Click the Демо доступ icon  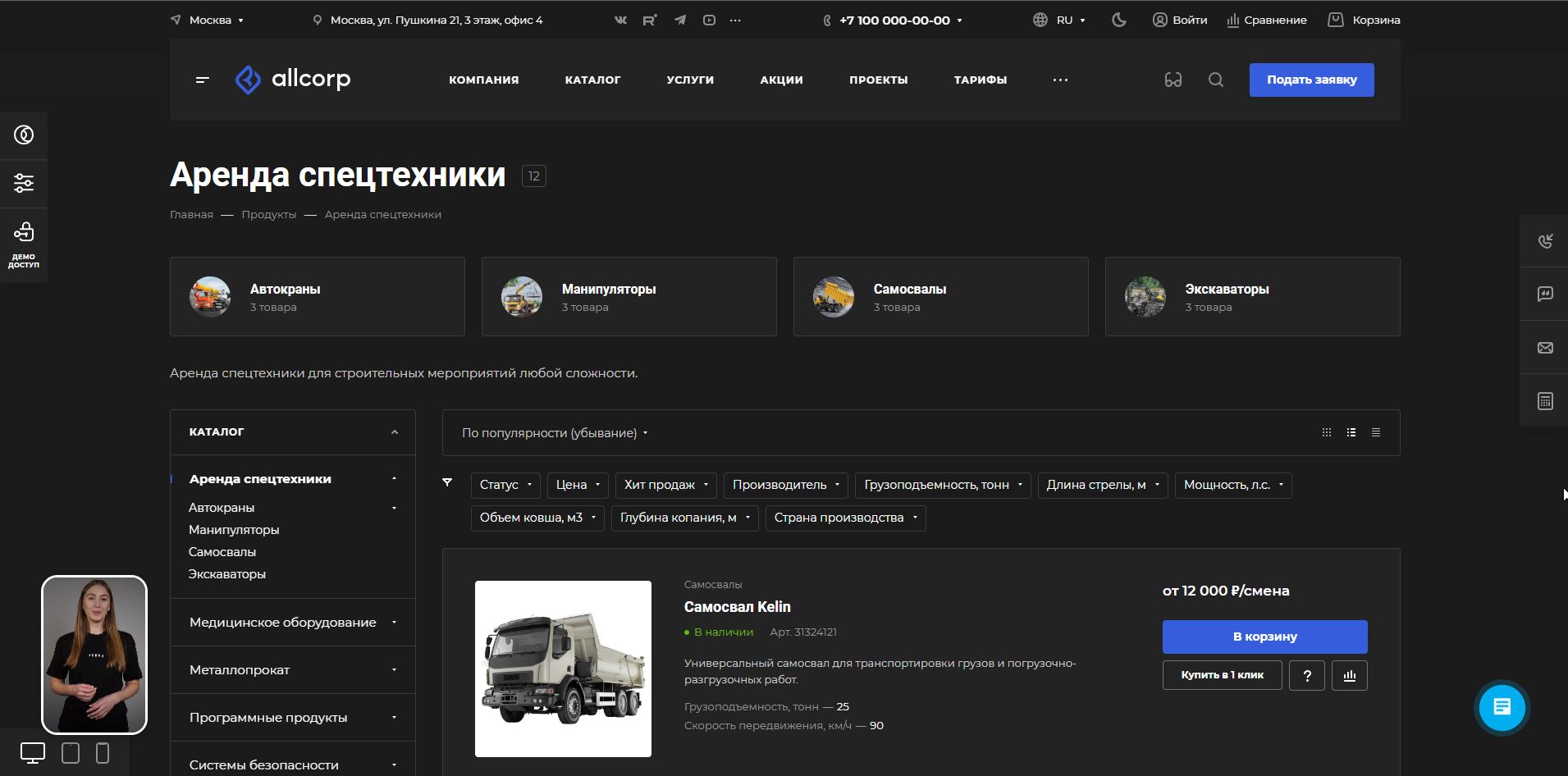tap(24, 244)
